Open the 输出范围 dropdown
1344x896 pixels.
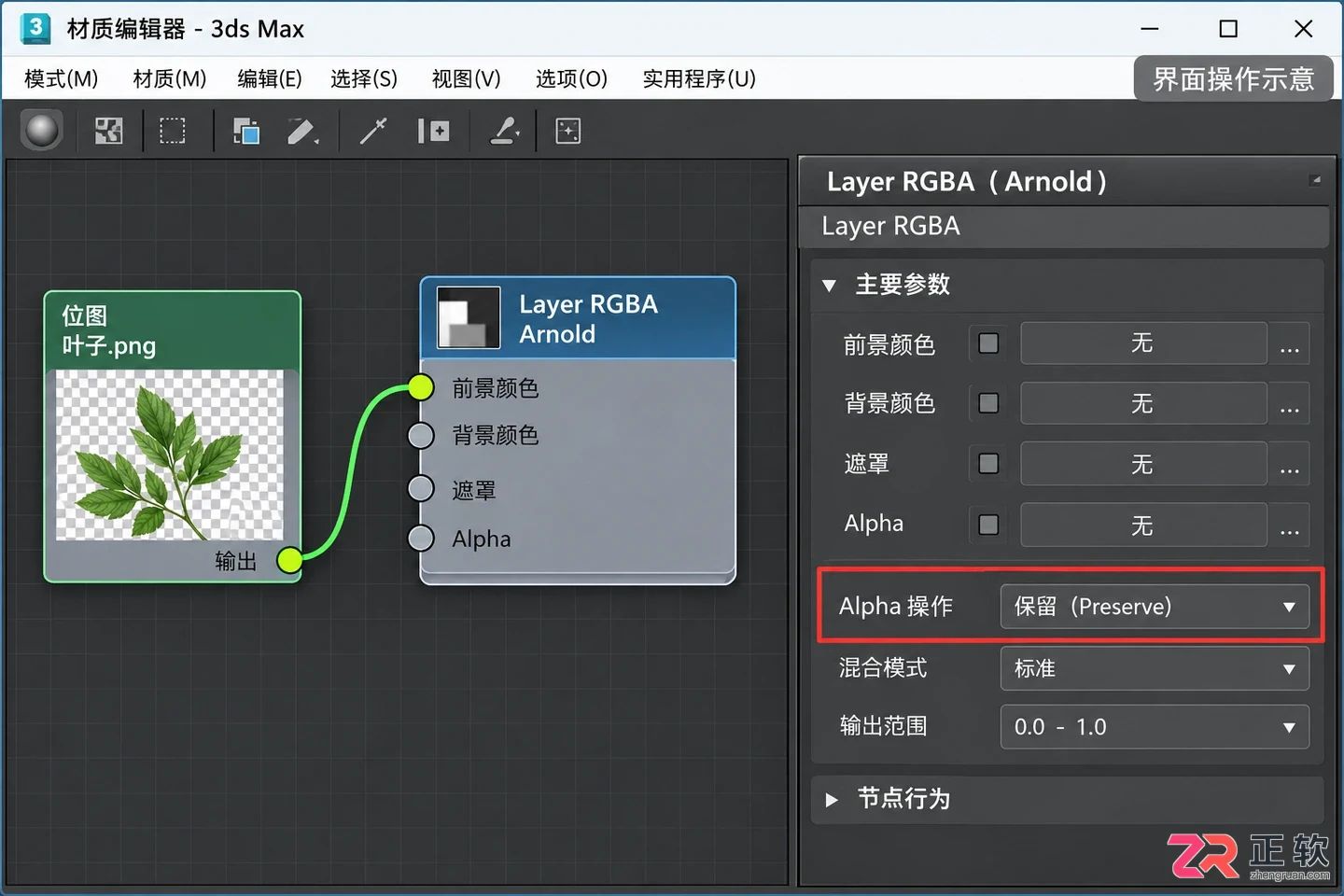[x=1155, y=726]
